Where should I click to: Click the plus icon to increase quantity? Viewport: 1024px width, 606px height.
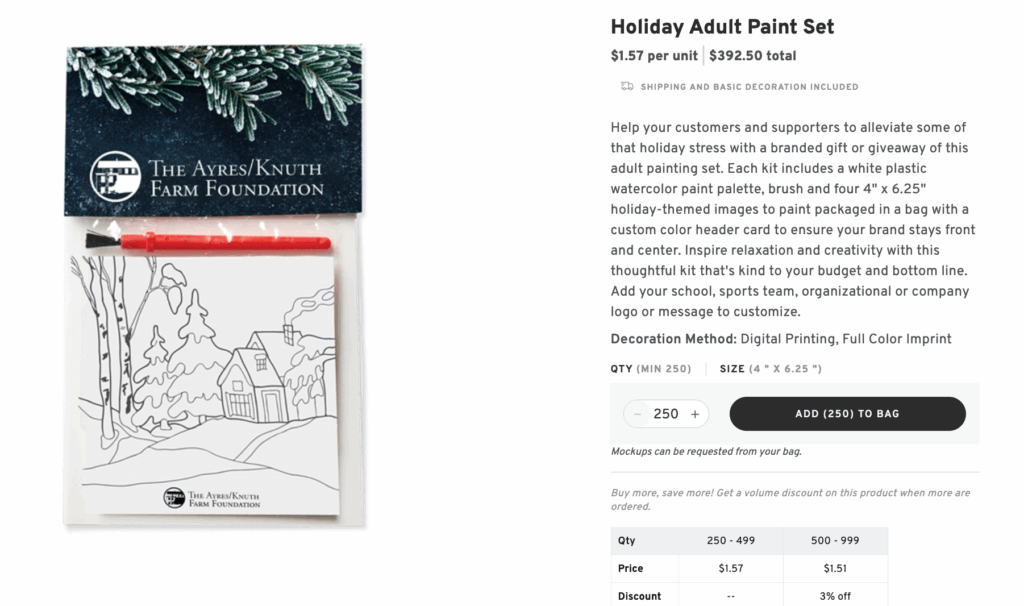[696, 413]
